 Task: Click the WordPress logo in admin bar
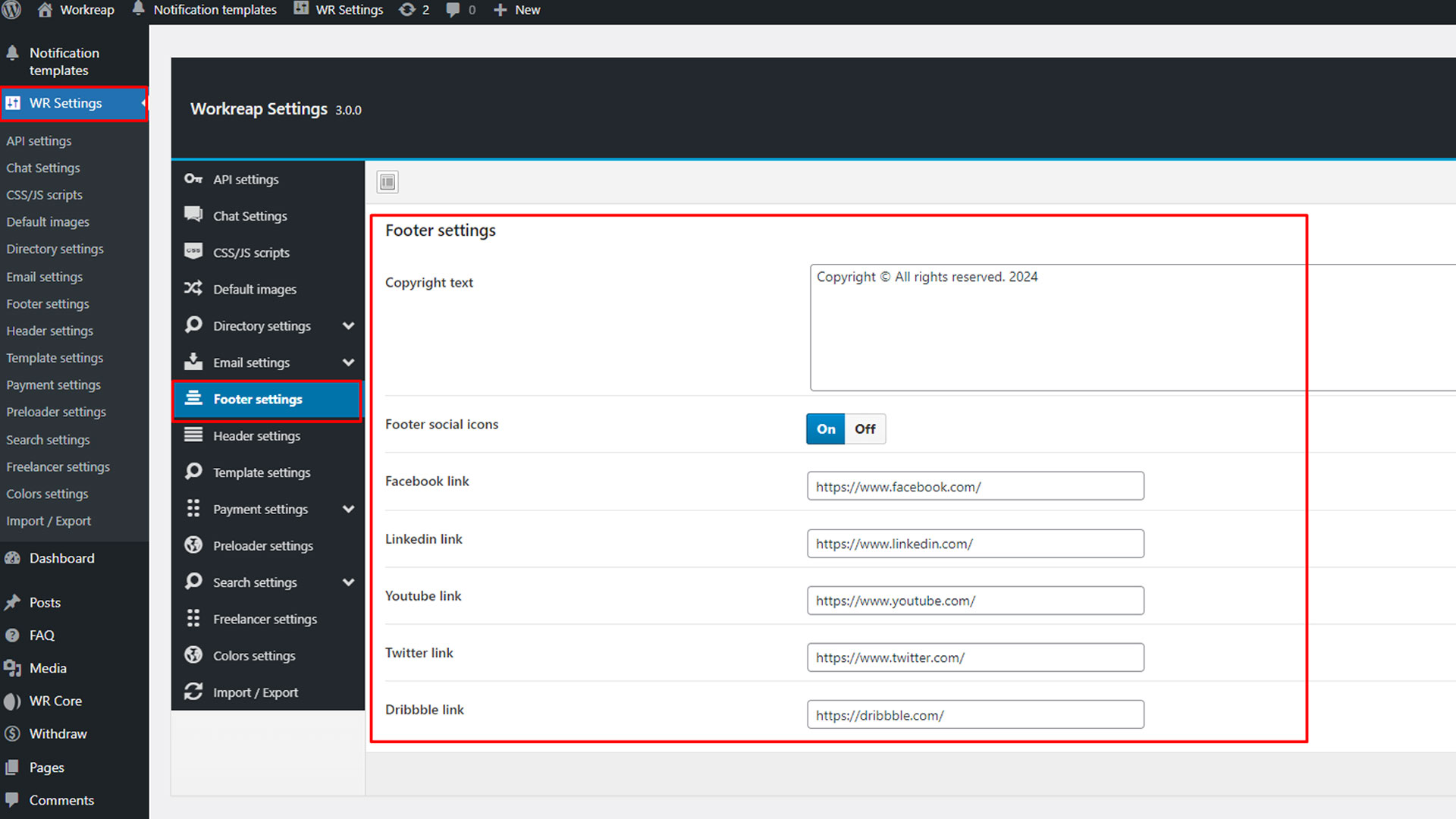(11, 10)
